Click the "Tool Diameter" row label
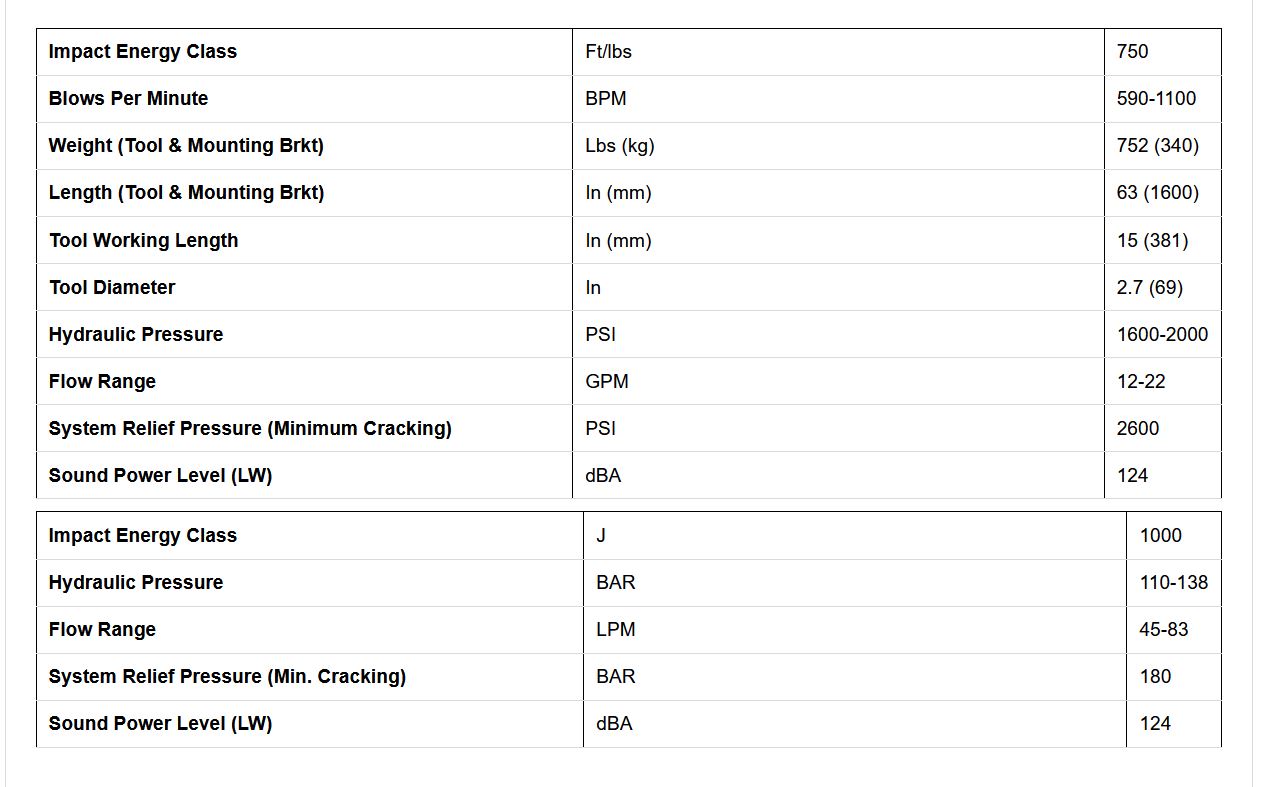 (112, 288)
